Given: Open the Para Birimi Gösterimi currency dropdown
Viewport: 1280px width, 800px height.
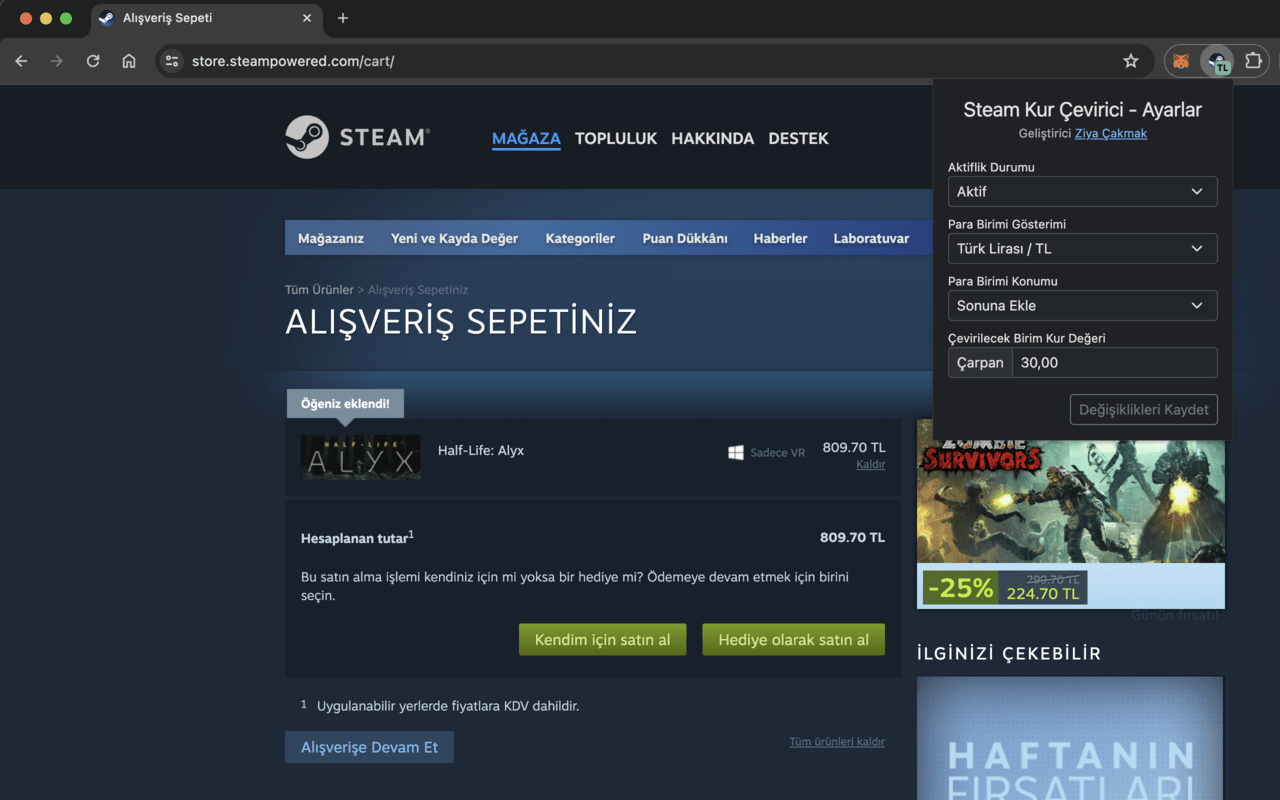Looking at the screenshot, I should pos(1082,248).
